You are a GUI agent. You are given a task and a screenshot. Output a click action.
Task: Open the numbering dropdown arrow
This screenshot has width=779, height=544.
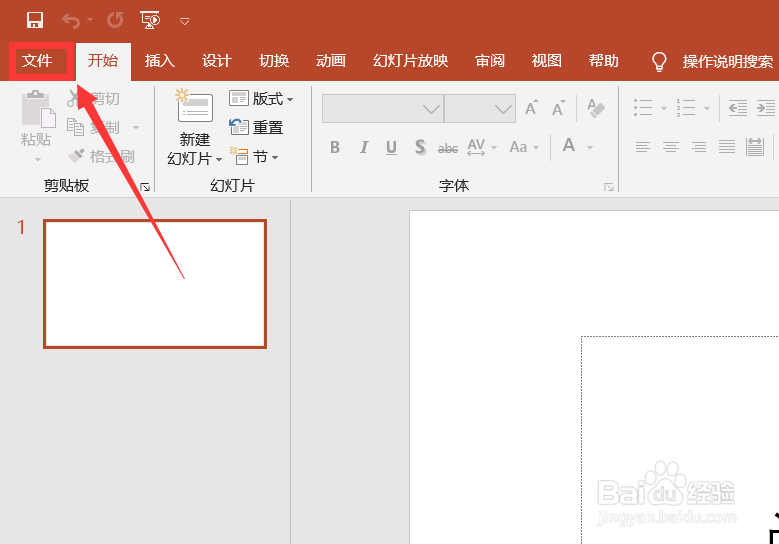point(706,108)
